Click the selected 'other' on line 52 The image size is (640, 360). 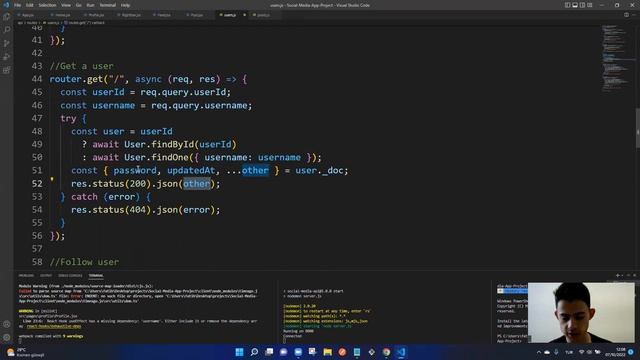click(196, 184)
